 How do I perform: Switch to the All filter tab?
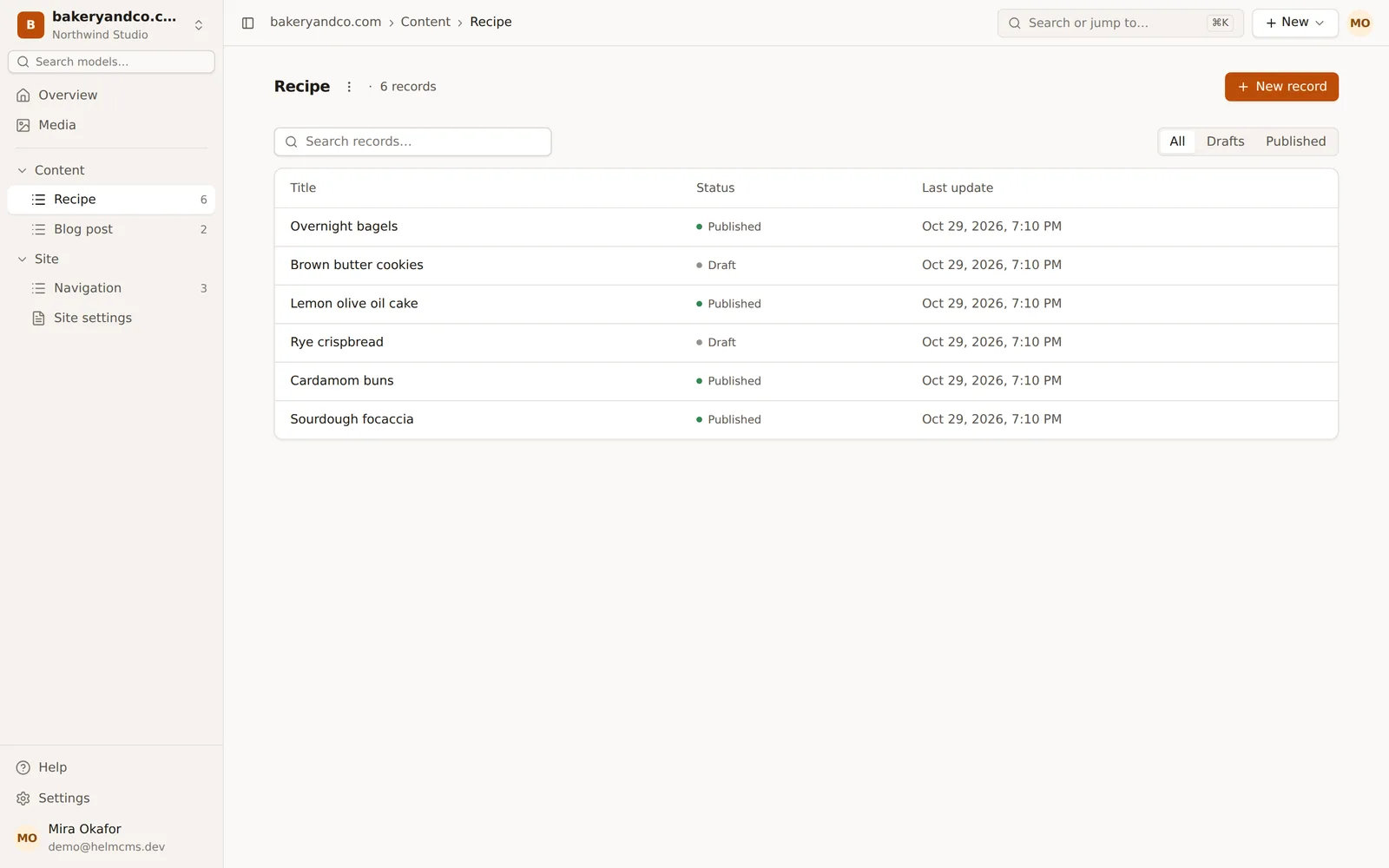pos(1177,141)
